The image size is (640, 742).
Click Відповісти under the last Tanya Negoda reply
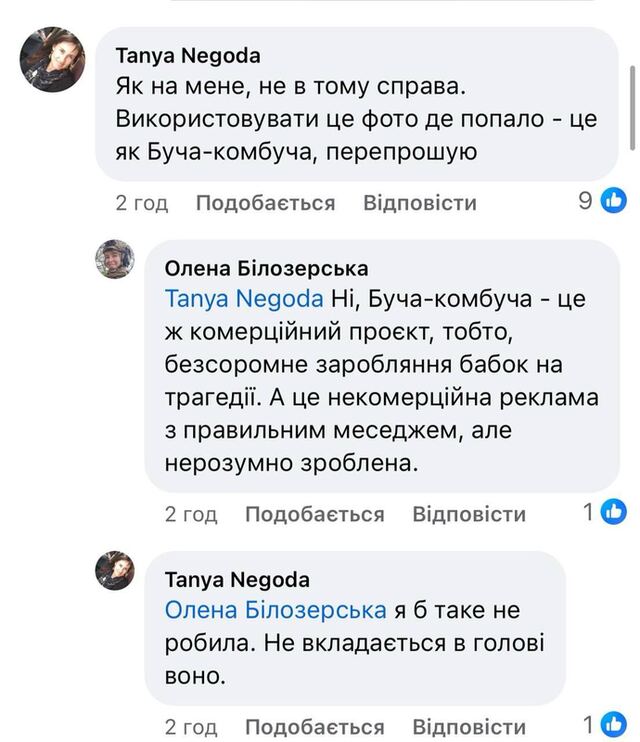468,726
